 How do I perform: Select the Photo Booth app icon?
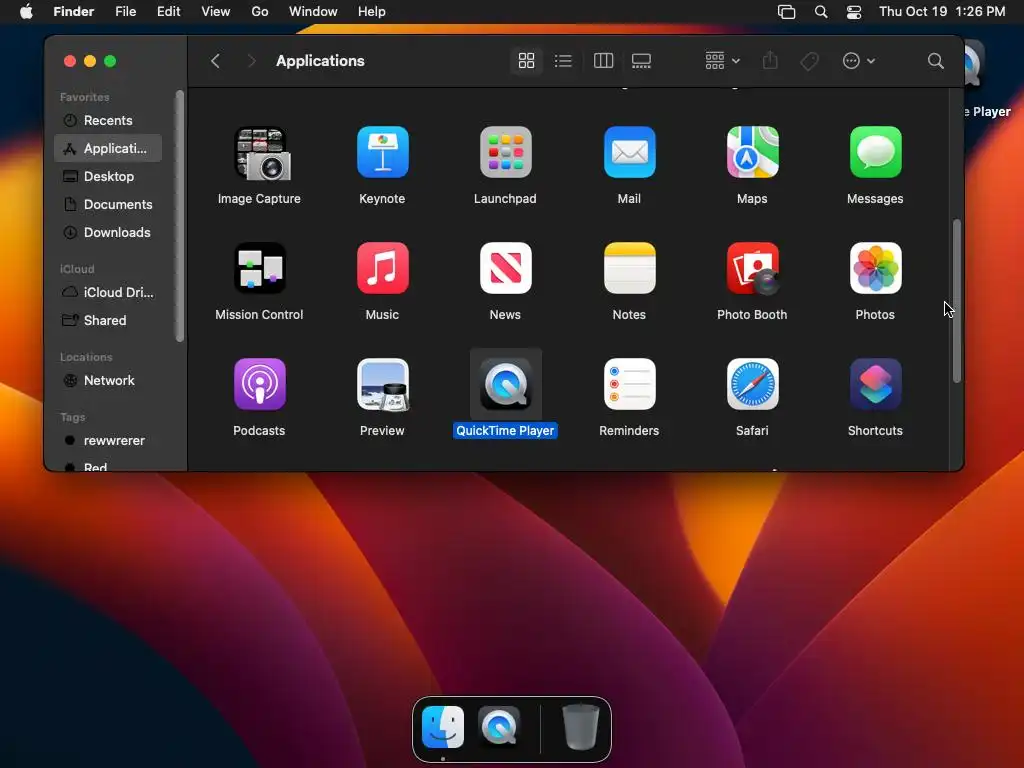coord(752,268)
